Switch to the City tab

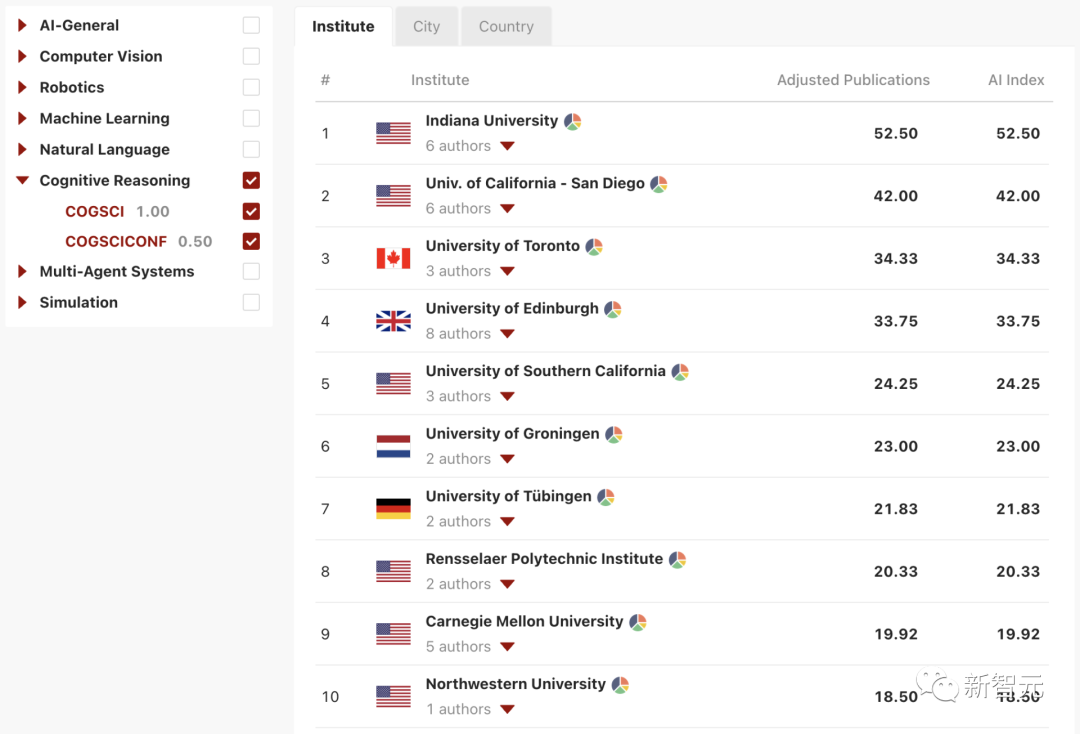coord(426,27)
